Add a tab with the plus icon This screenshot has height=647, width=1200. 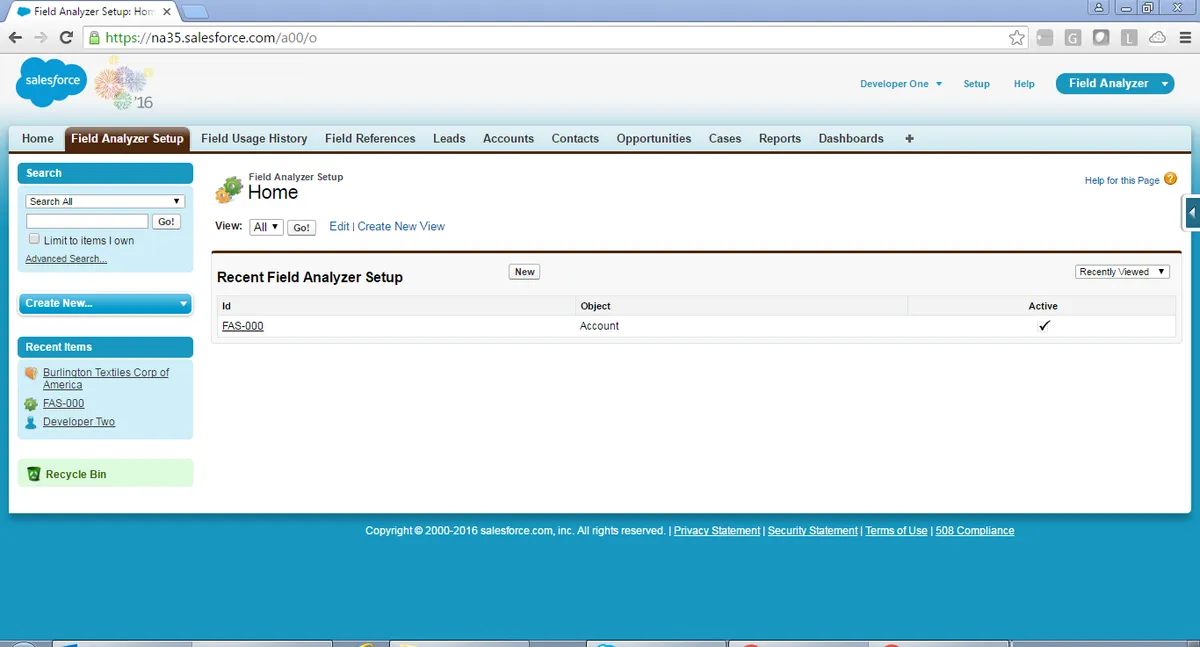click(909, 138)
